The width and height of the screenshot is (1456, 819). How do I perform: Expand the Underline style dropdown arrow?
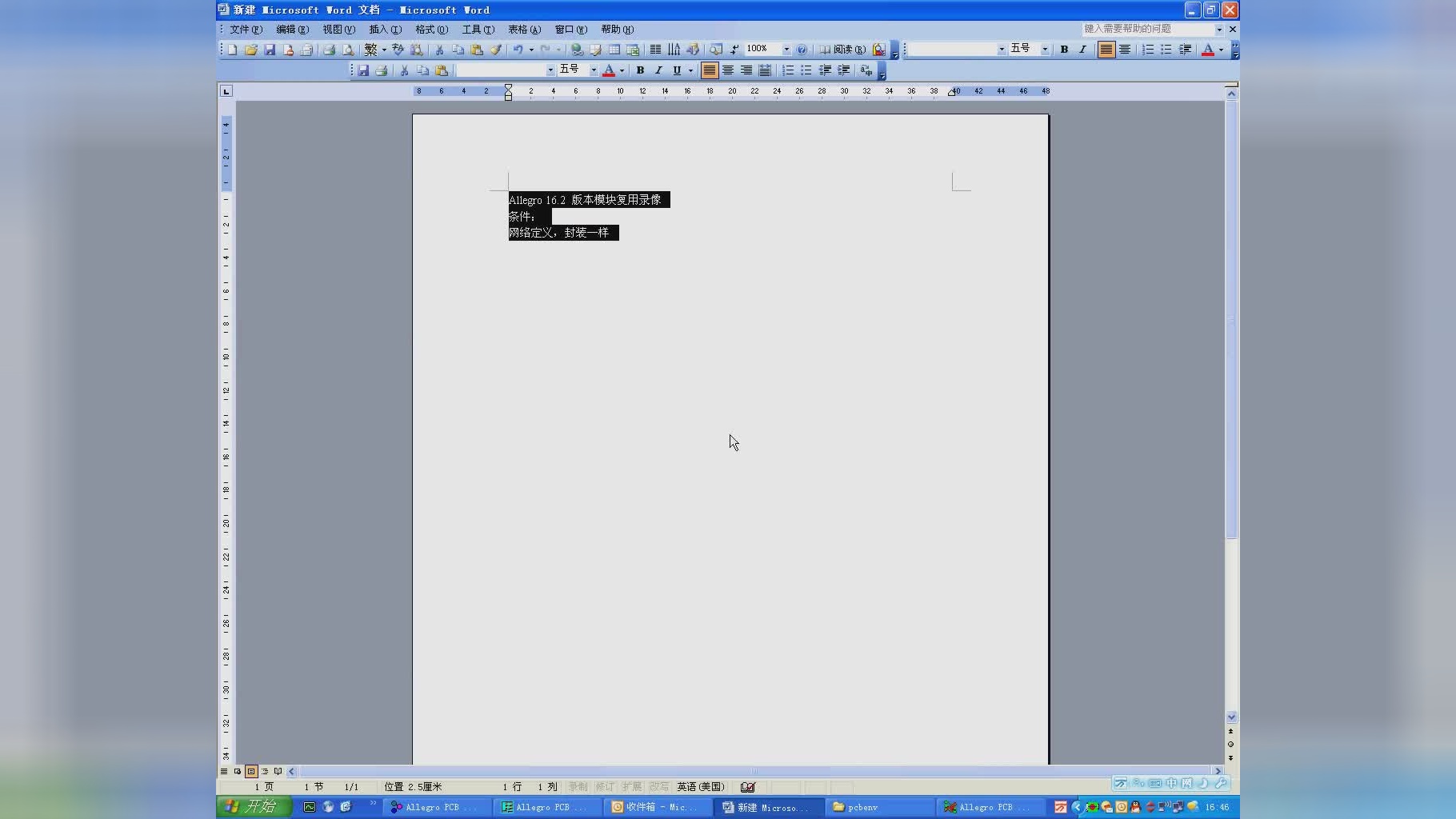pyautogui.click(x=690, y=70)
